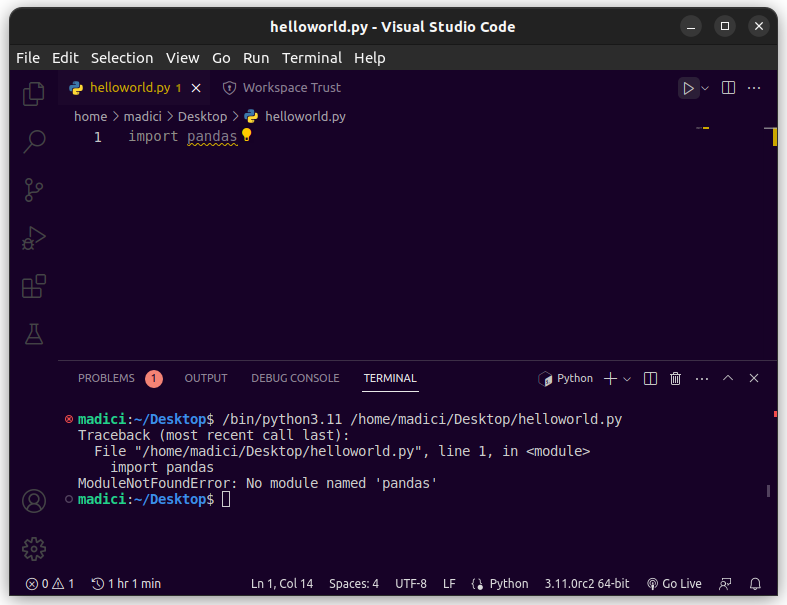Open the notifications bell
This screenshot has height=605, width=787.
point(755,583)
